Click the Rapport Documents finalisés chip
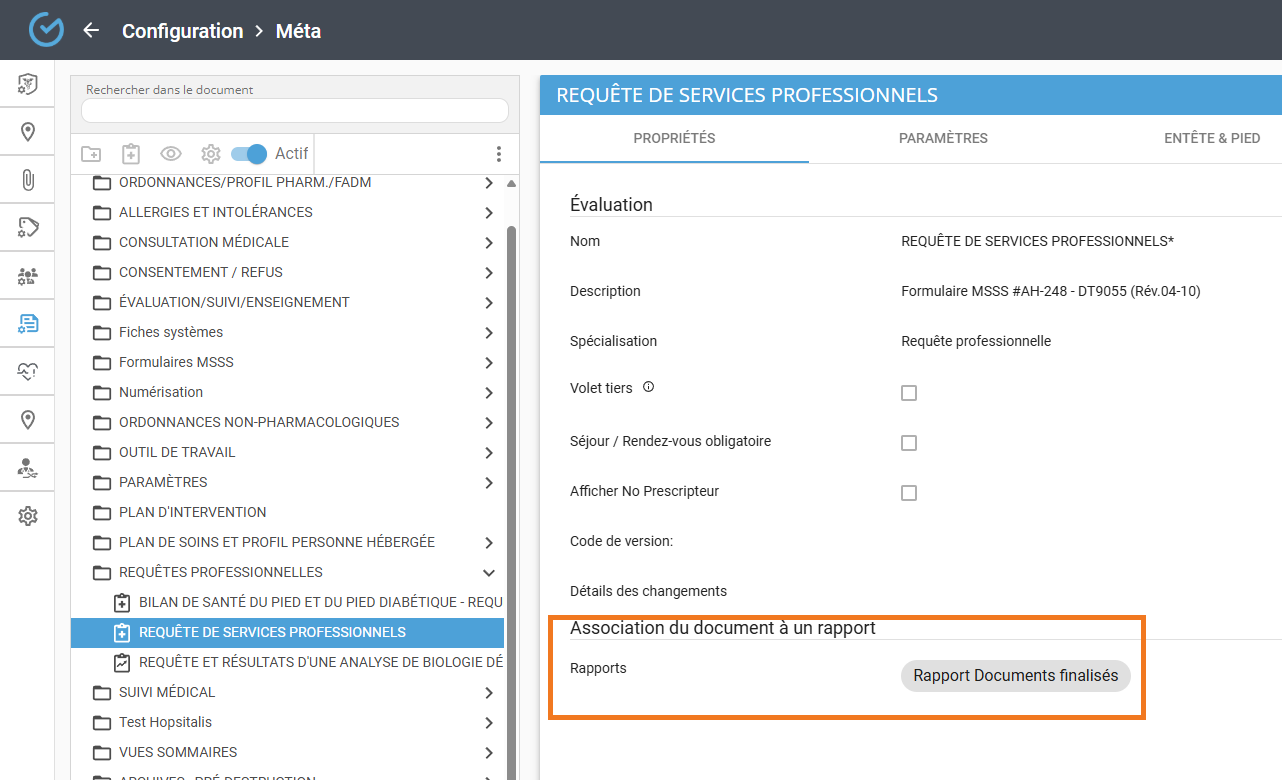The height and width of the screenshot is (780, 1282). [x=1015, y=676]
